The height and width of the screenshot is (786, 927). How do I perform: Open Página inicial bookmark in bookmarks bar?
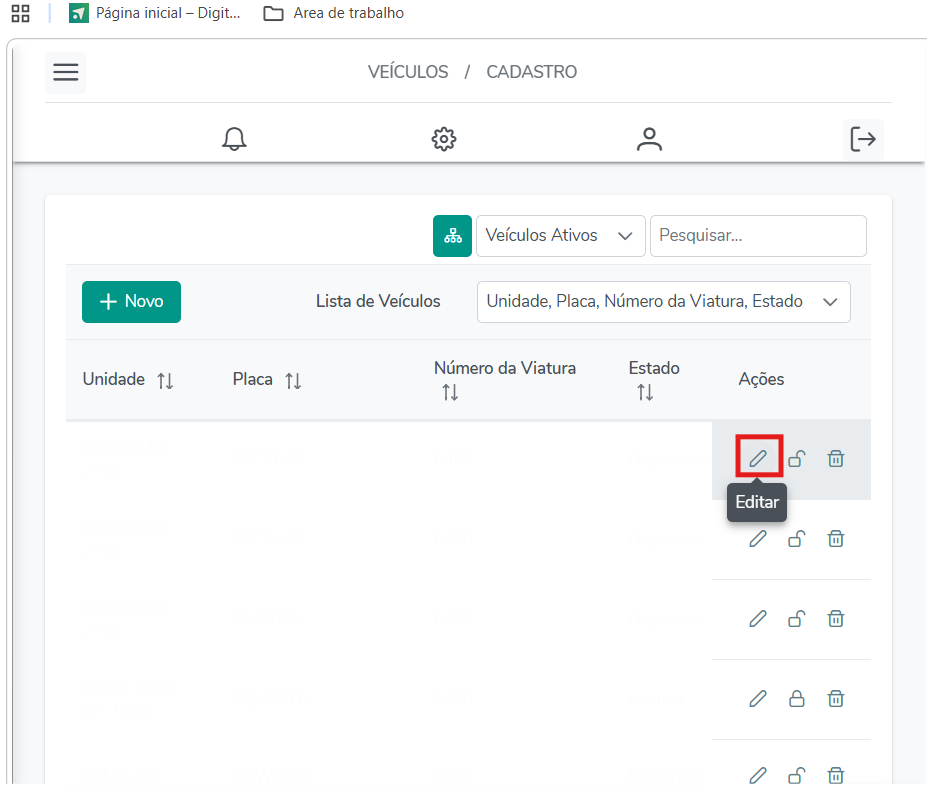[155, 14]
